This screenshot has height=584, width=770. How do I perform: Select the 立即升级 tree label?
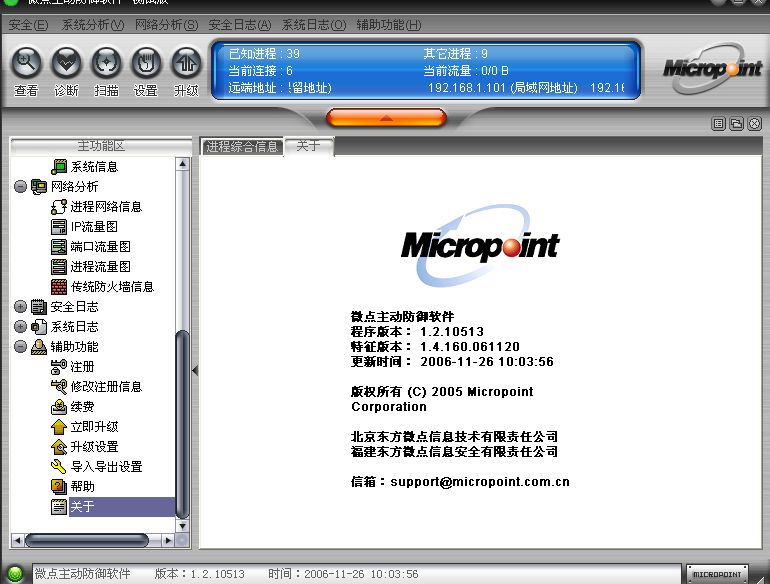point(94,427)
